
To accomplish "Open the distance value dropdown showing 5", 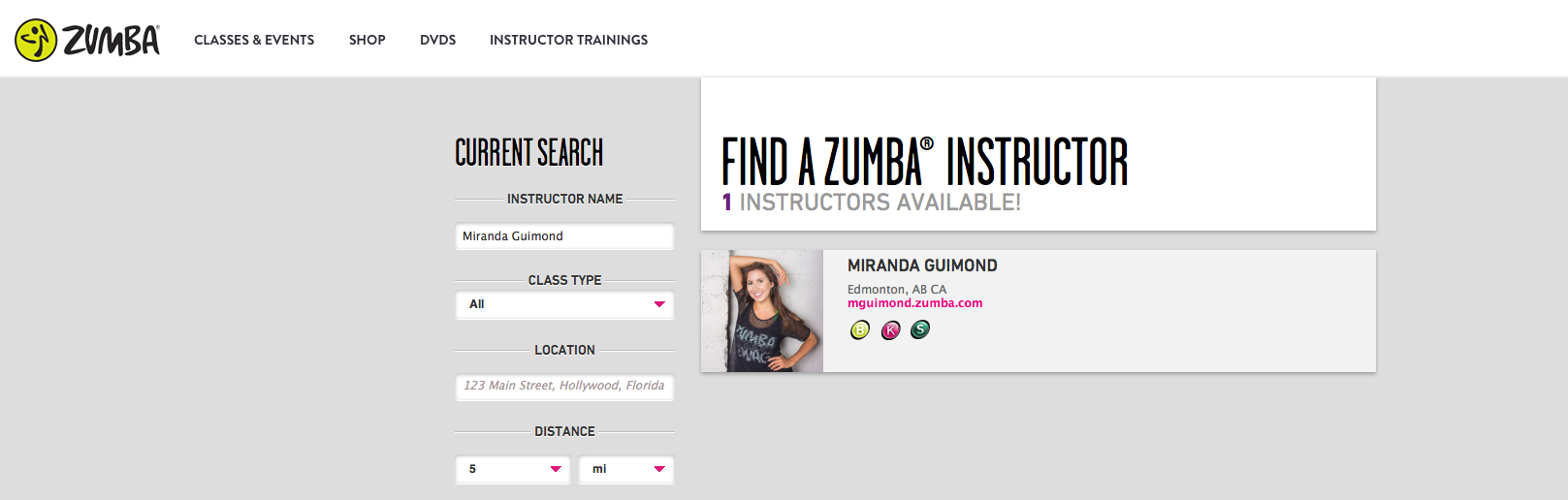I will tap(513, 469).
